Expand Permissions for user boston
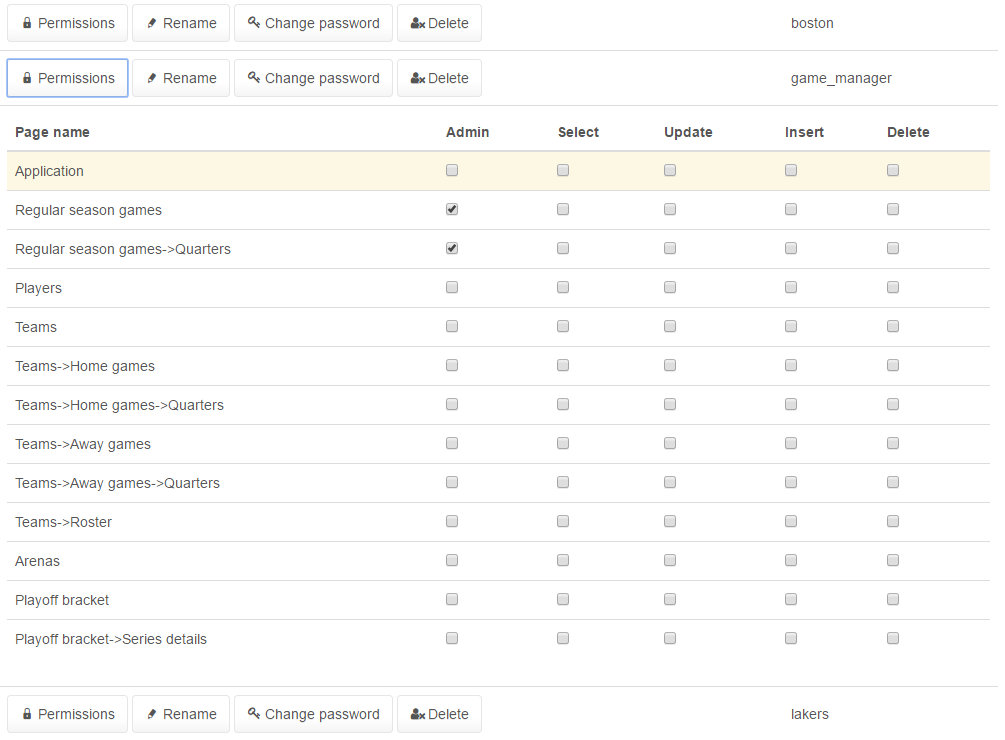The image size is (1005, 740). (x=67, y=23)
